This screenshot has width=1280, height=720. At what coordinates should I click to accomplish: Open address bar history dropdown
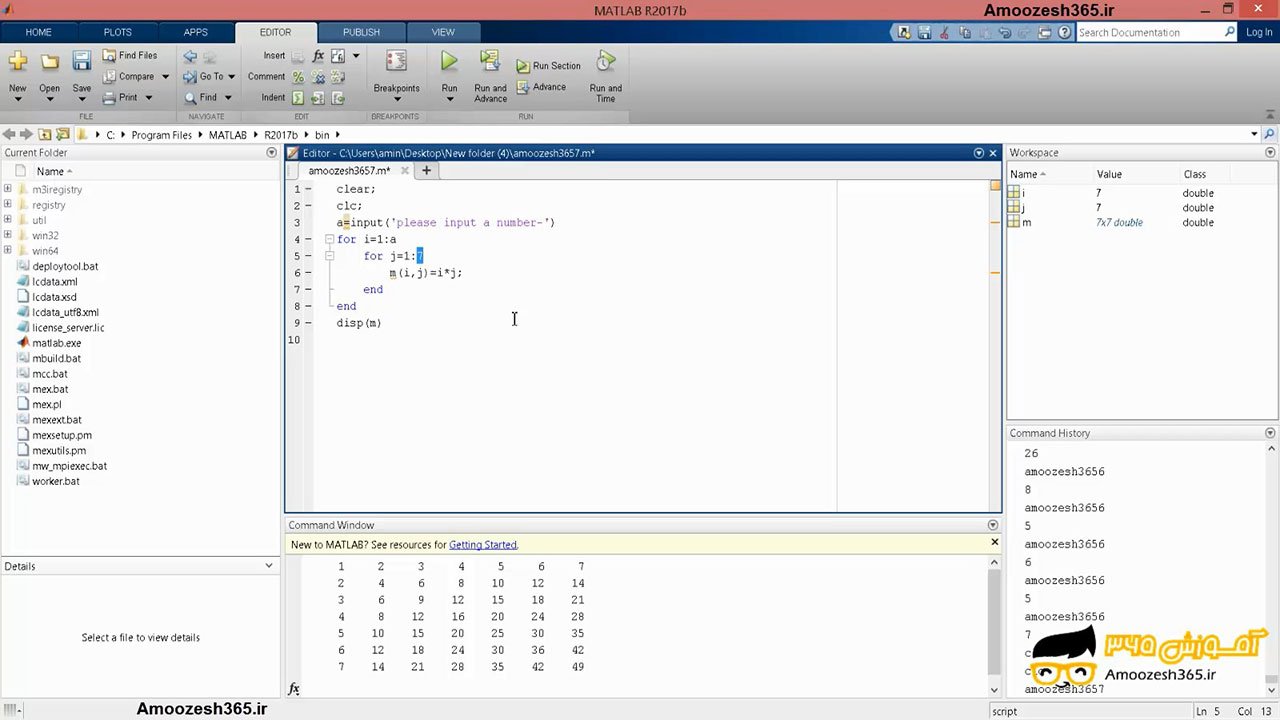coord(1254,134)
